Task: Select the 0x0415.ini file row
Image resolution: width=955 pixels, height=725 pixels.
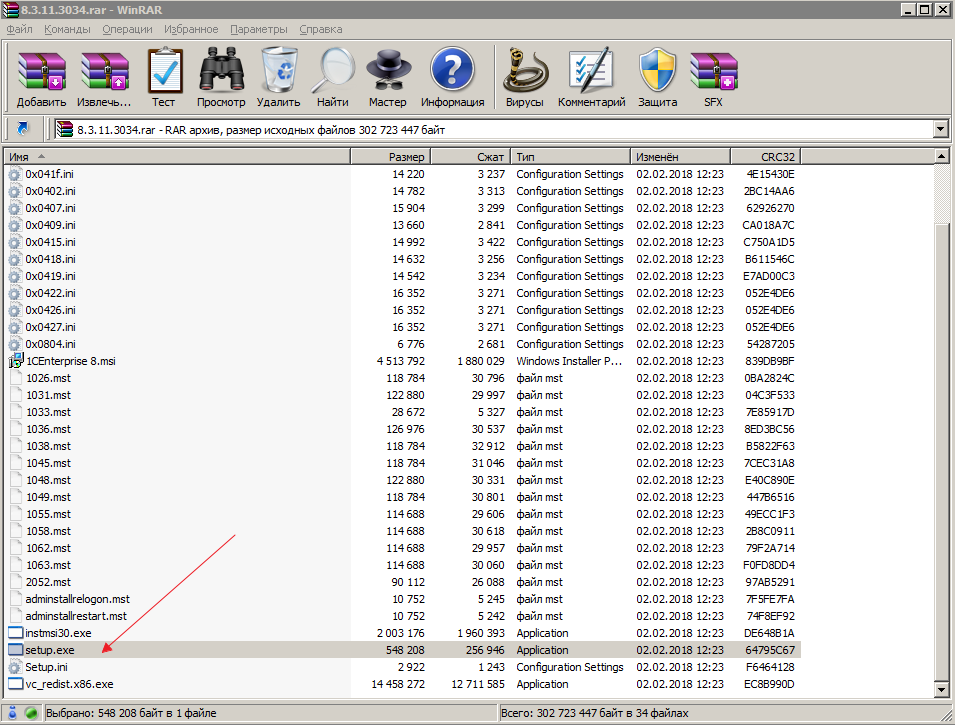Action: click(403, 242)
